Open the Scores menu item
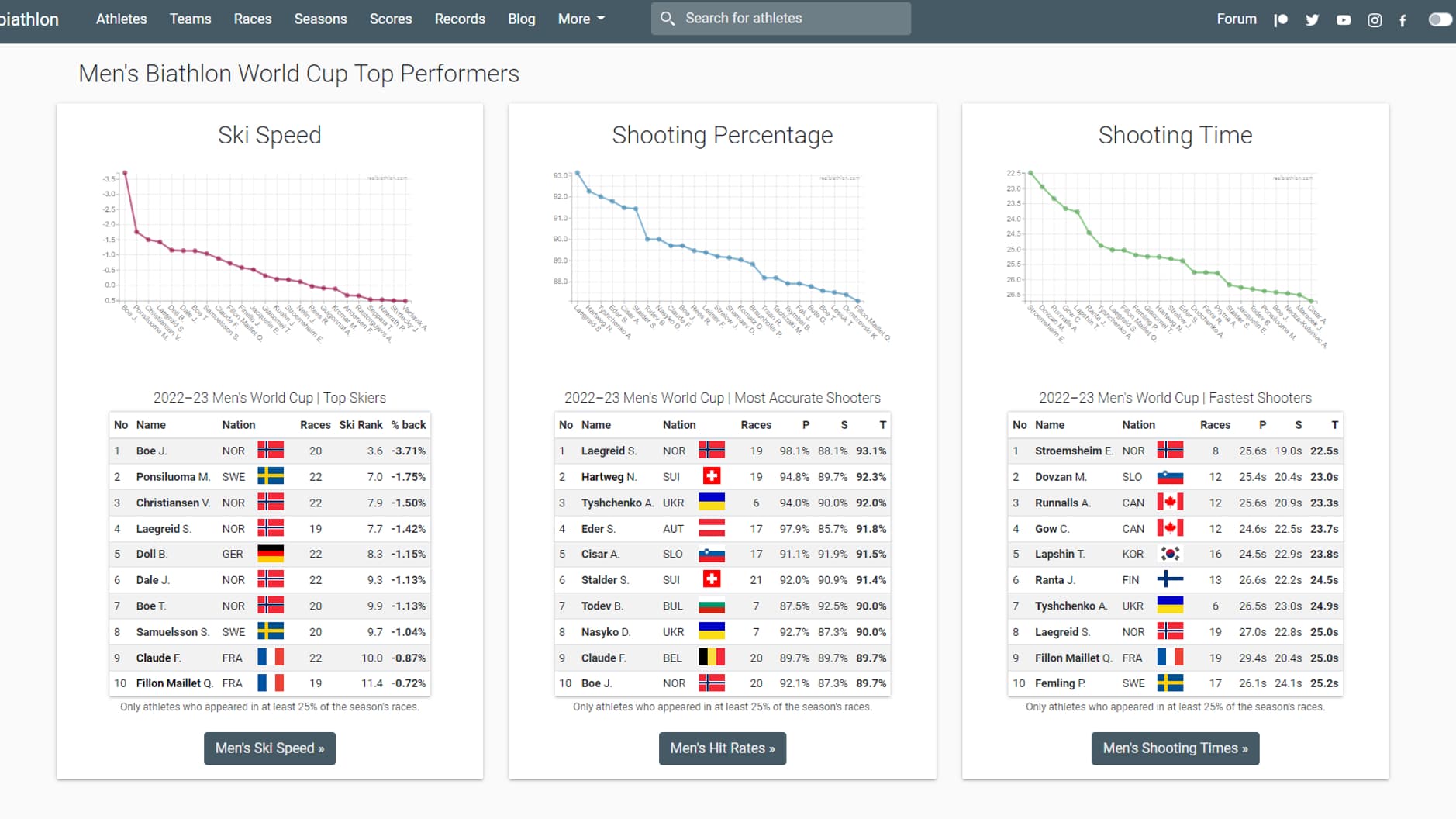 pos(391,19)
